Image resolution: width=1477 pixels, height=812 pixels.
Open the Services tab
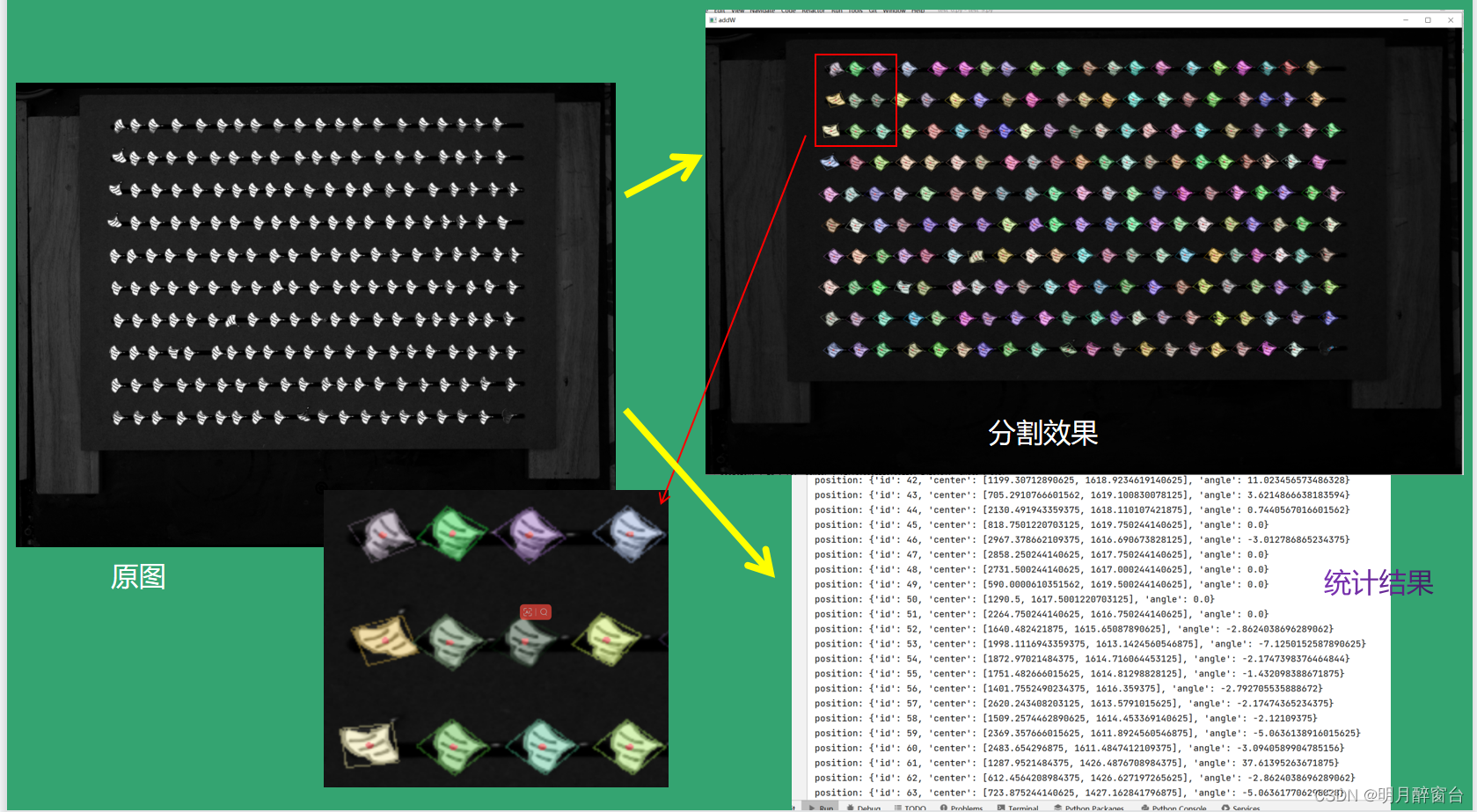pos(1241,808)
